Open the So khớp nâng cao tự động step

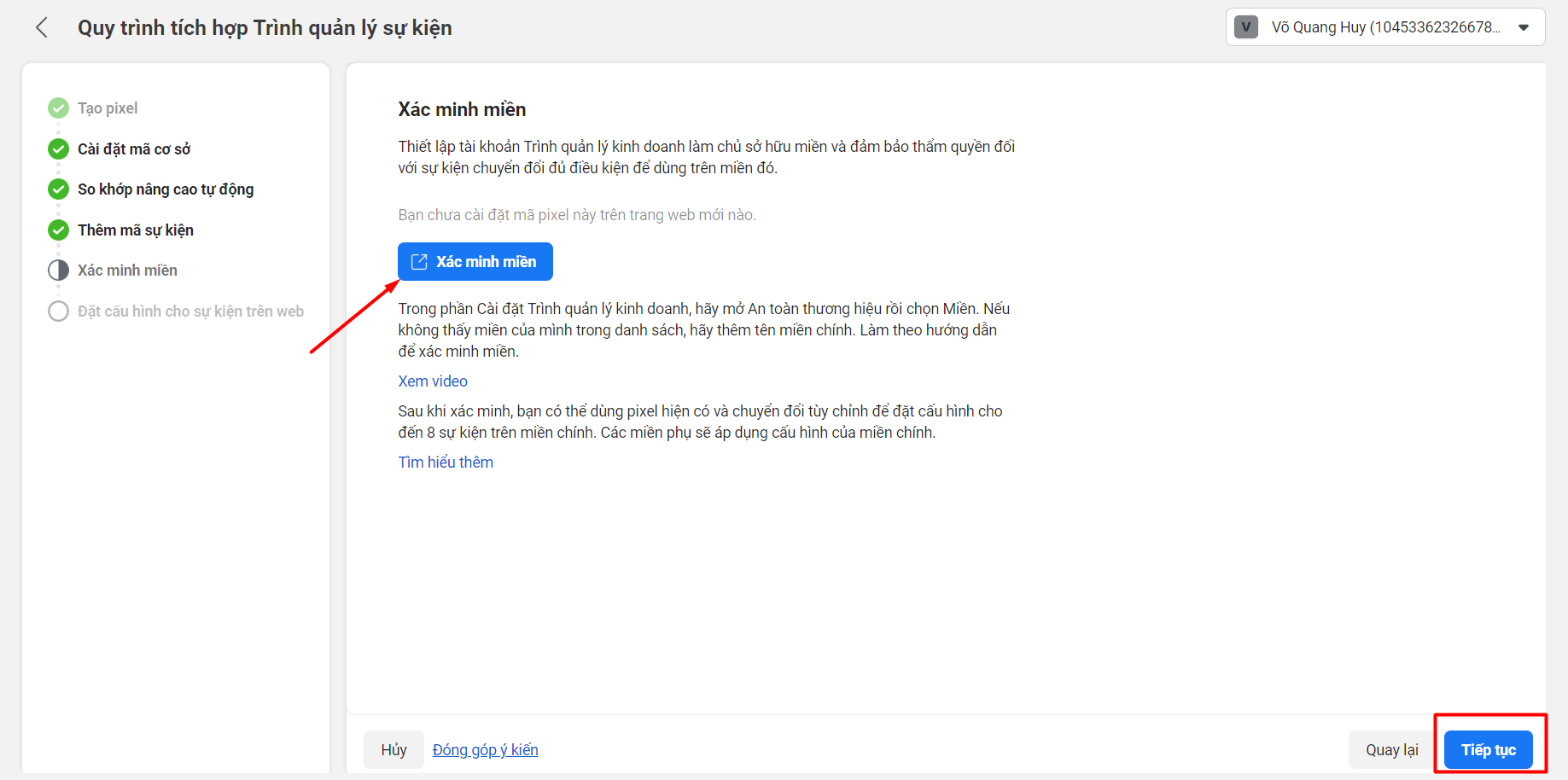pyautogui.click(x=166, y=189)
